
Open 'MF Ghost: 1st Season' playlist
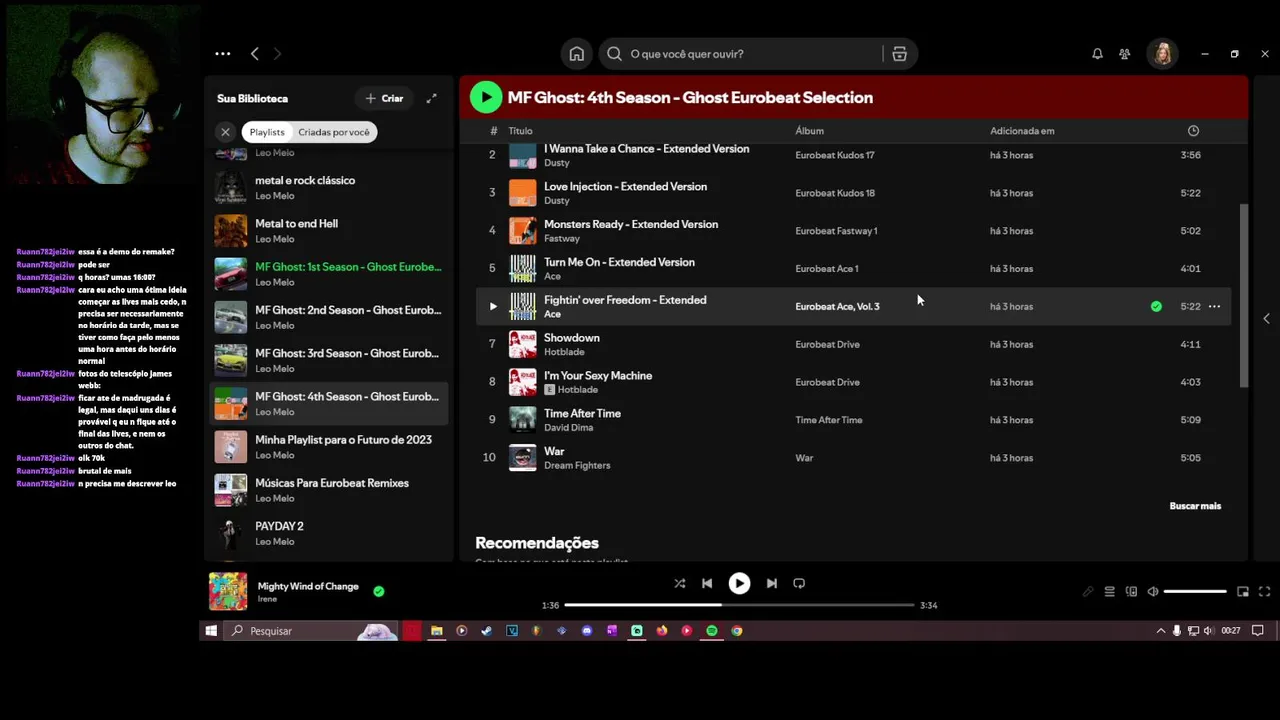(328, 274)
